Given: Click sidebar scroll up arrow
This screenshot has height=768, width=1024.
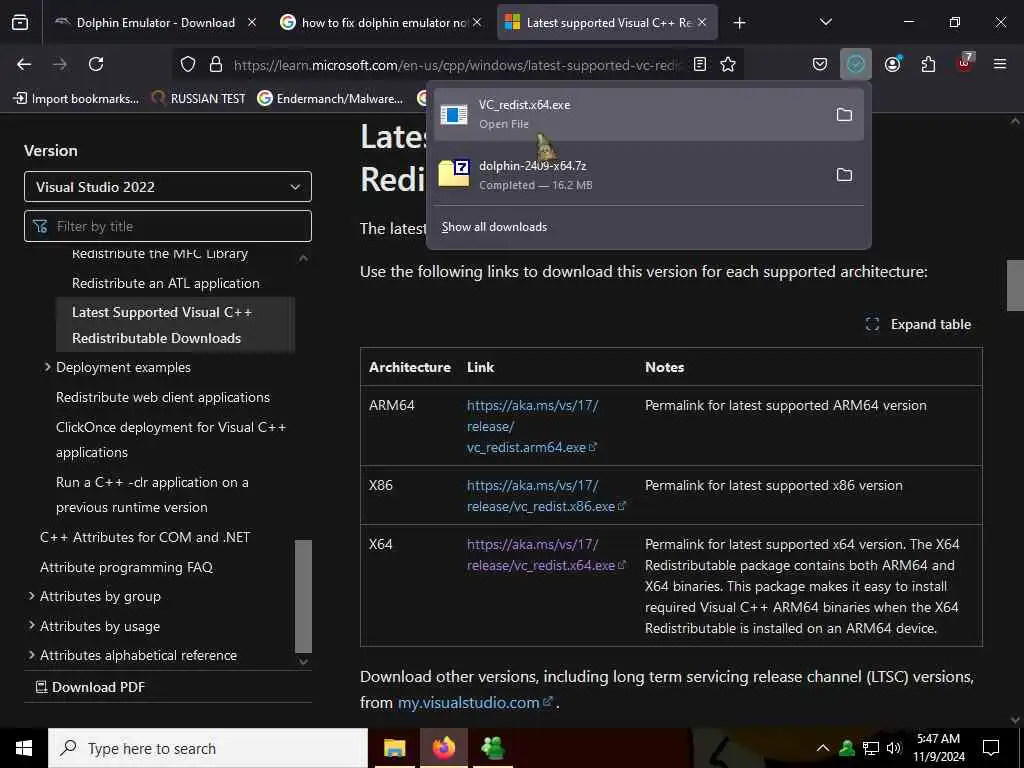Looking at the screenshot, I should point(303,259).
